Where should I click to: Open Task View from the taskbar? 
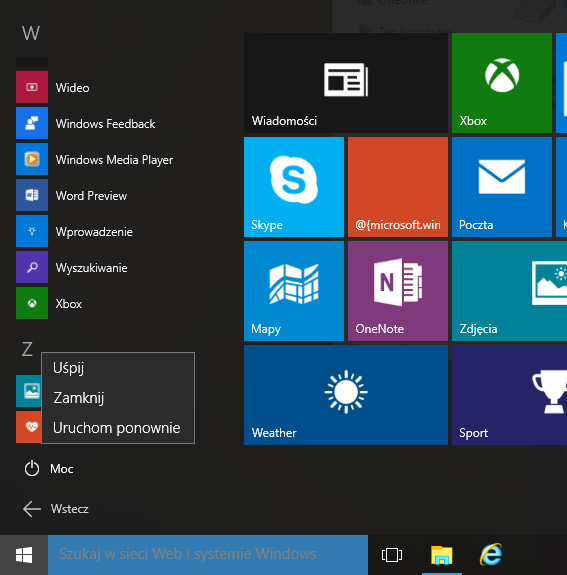point(392,555)
